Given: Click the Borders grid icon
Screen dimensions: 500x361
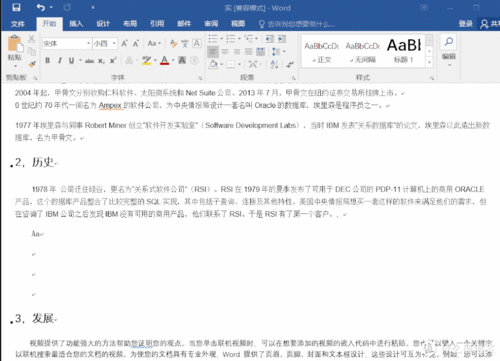Looking at the screenshot, I should click(x=230, y=64).
